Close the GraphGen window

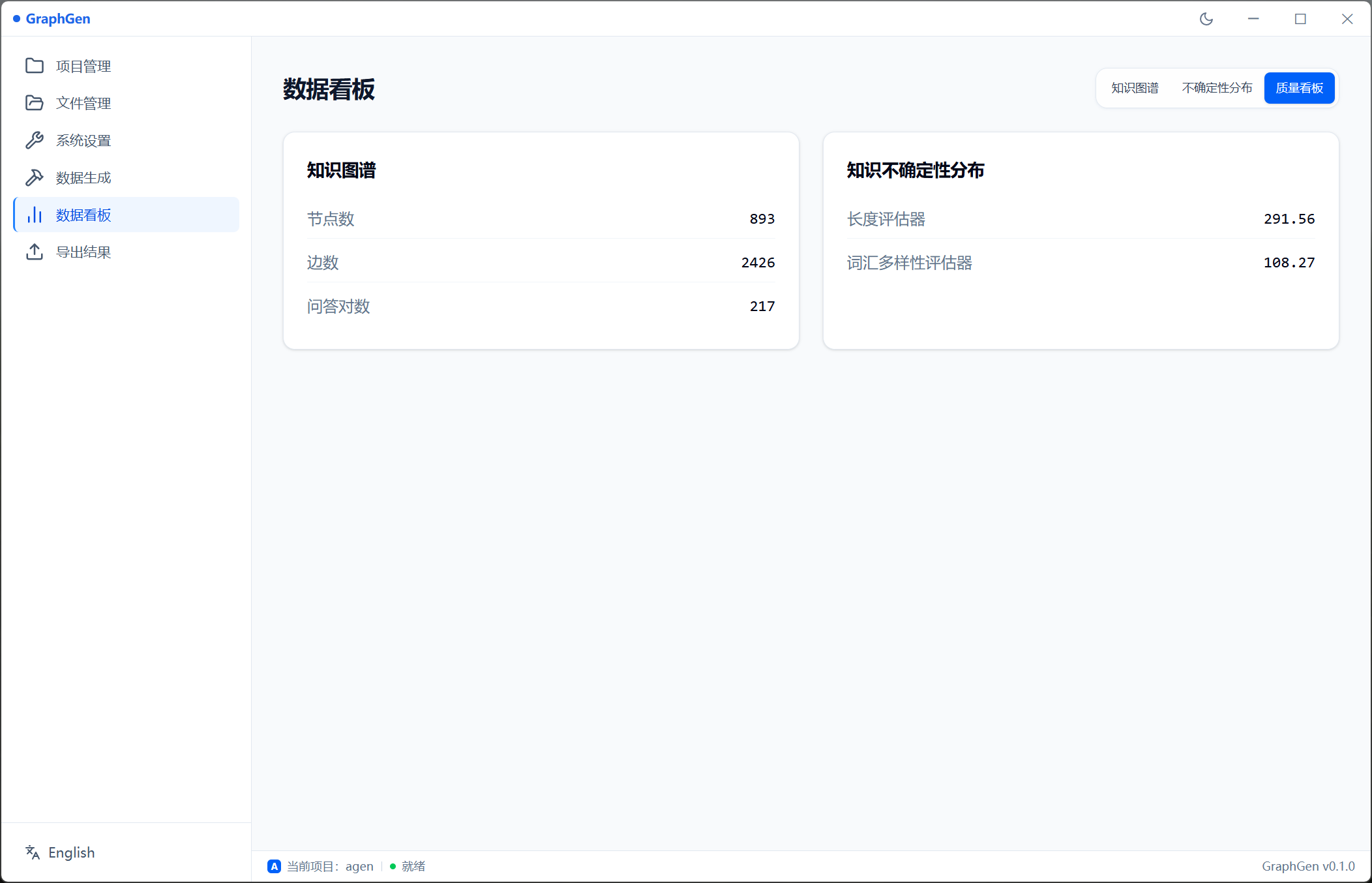click(x=1347, y=19)
